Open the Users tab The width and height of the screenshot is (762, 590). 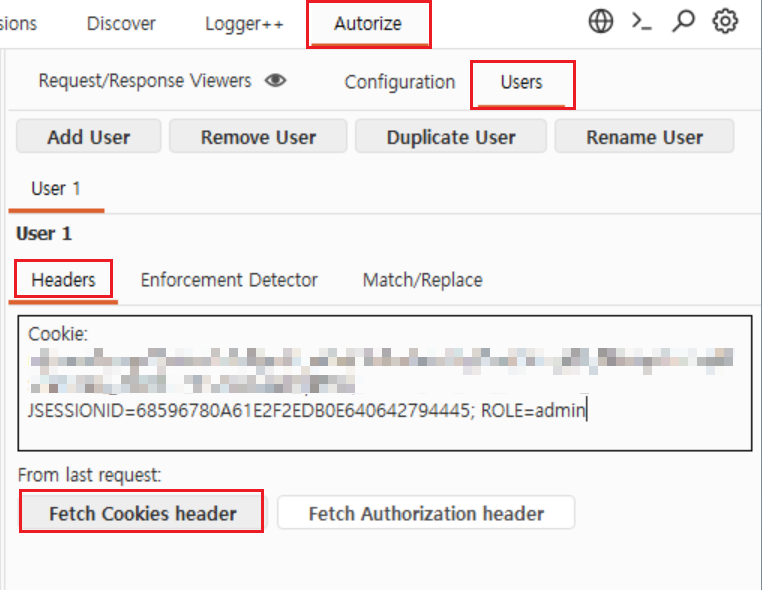(x=522, y=83)
